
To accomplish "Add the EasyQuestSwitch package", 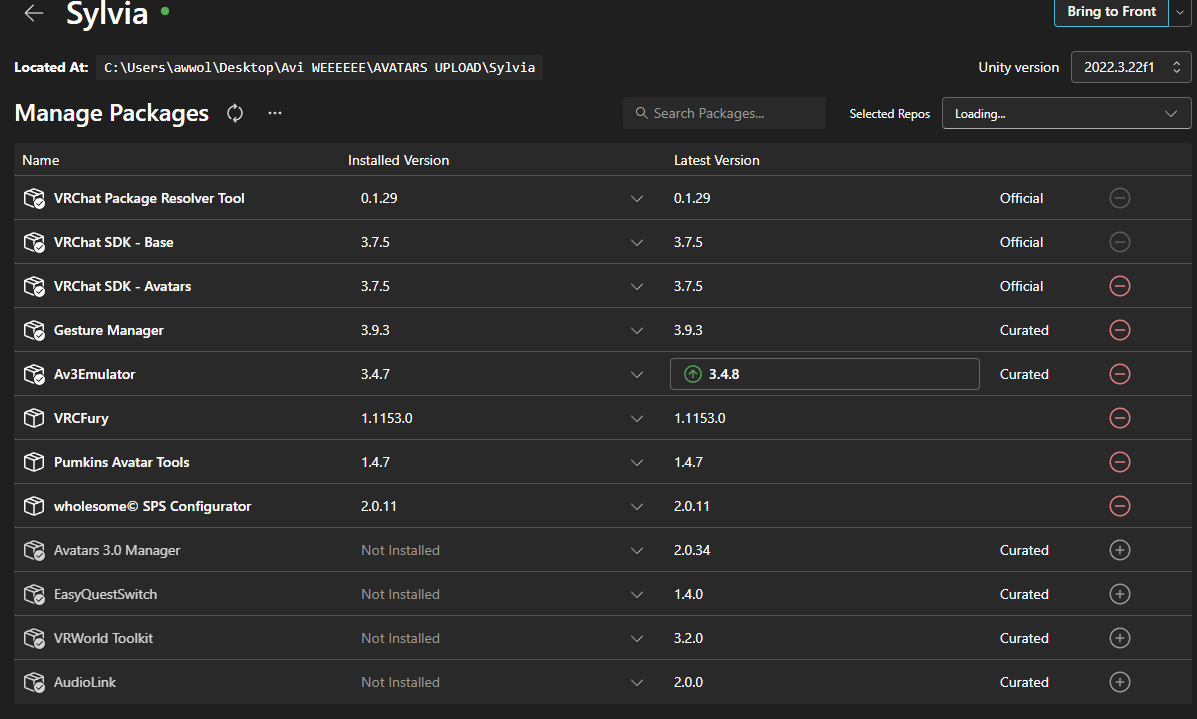I will tap(1120, 595).
